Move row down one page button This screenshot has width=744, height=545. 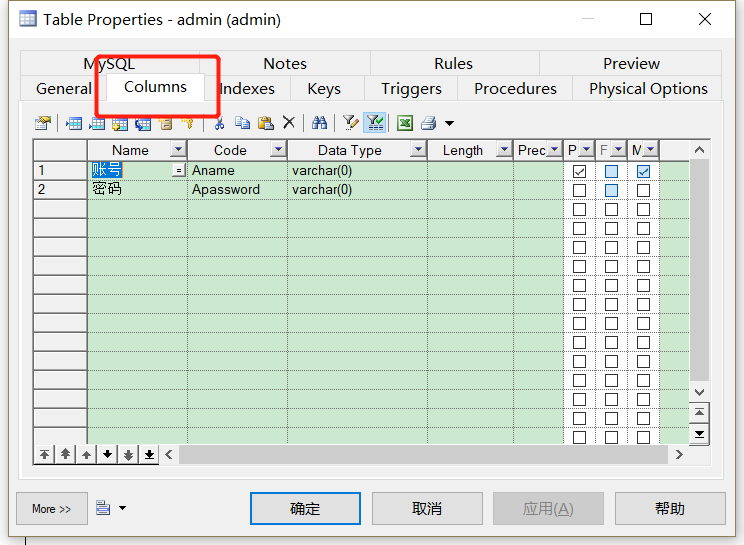point(129,455)
